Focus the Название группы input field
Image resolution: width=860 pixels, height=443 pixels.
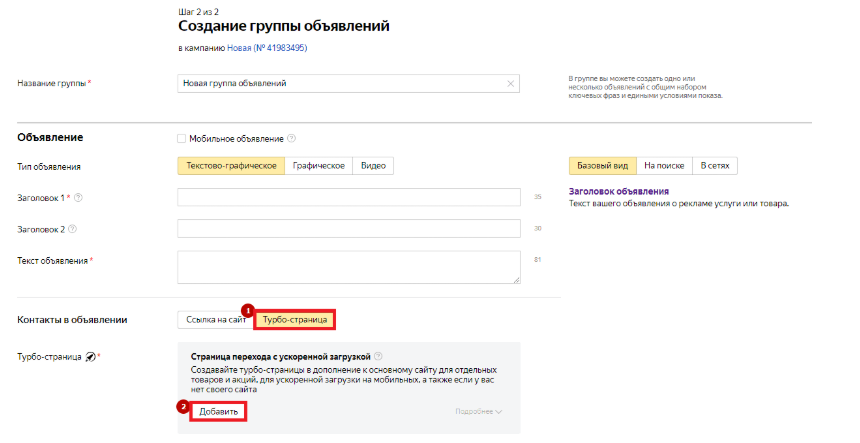pyautogui.click(x=348, y=84)
